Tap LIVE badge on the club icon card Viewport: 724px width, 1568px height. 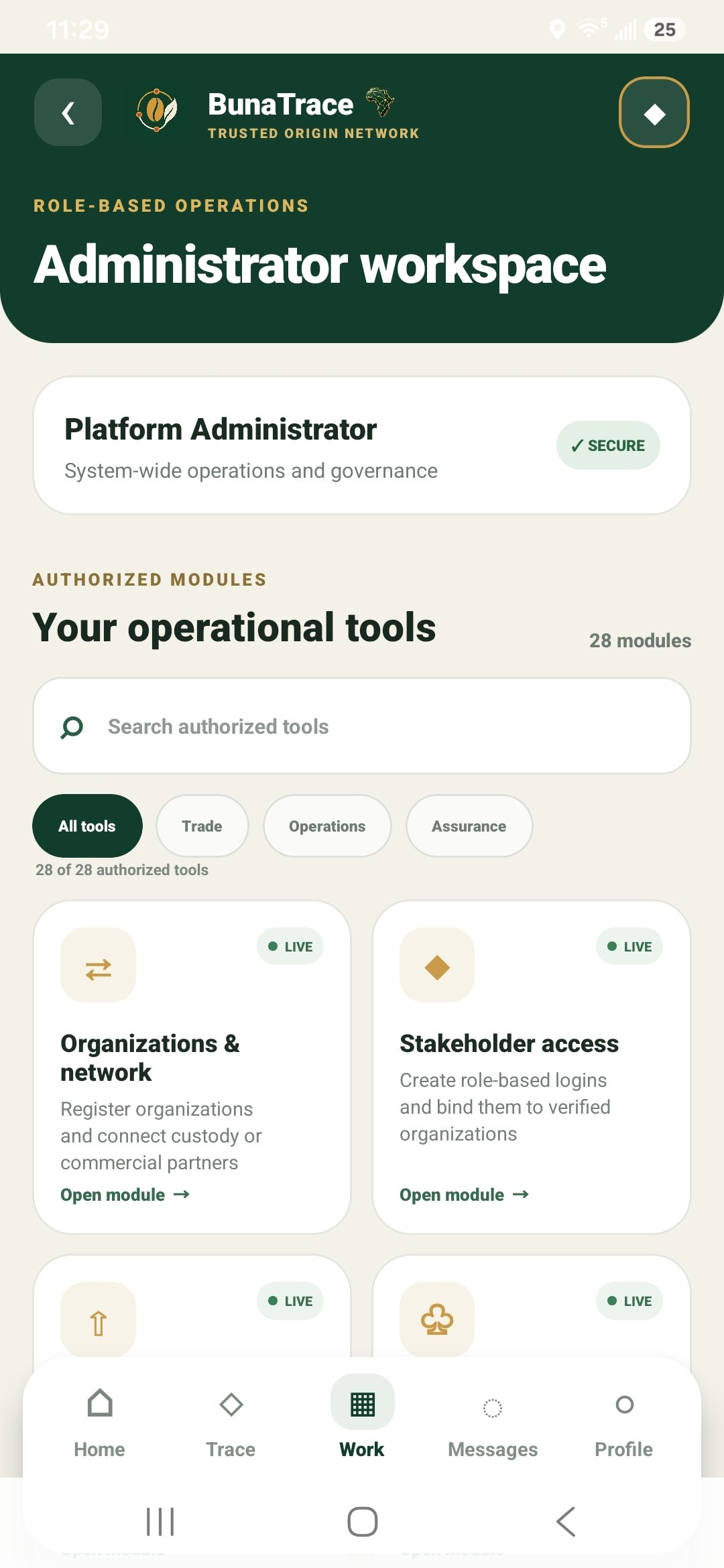pyautogui.click(x=629, y=1301)
